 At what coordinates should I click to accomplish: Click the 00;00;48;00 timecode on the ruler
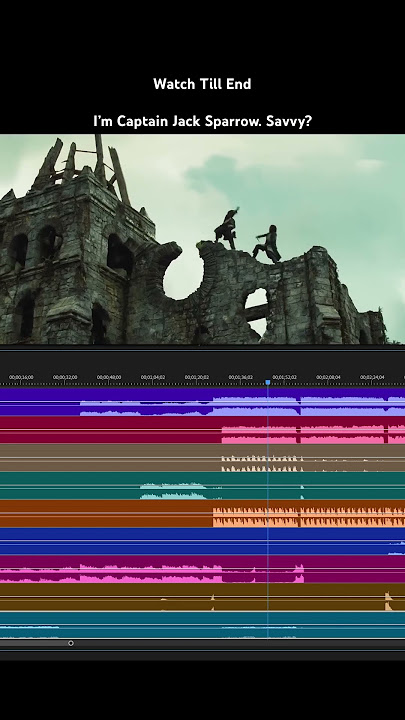coord(109,377)
